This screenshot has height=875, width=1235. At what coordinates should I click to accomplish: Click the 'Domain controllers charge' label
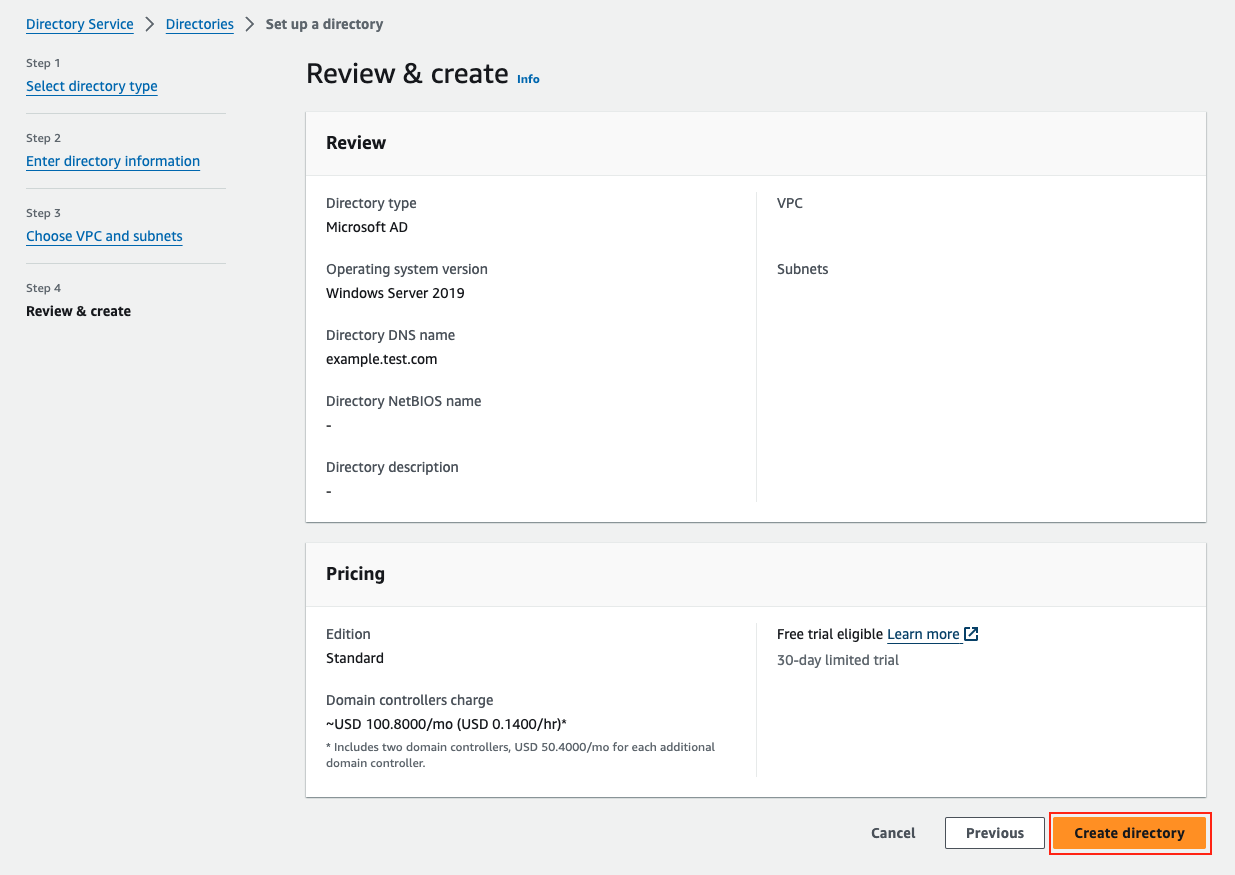click(x=410, y=700)
